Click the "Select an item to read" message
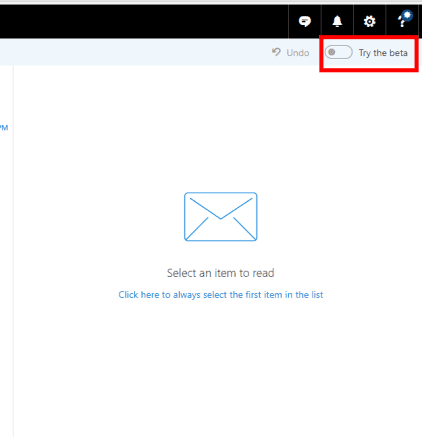 pyautogui.click(x=221, y=273)
